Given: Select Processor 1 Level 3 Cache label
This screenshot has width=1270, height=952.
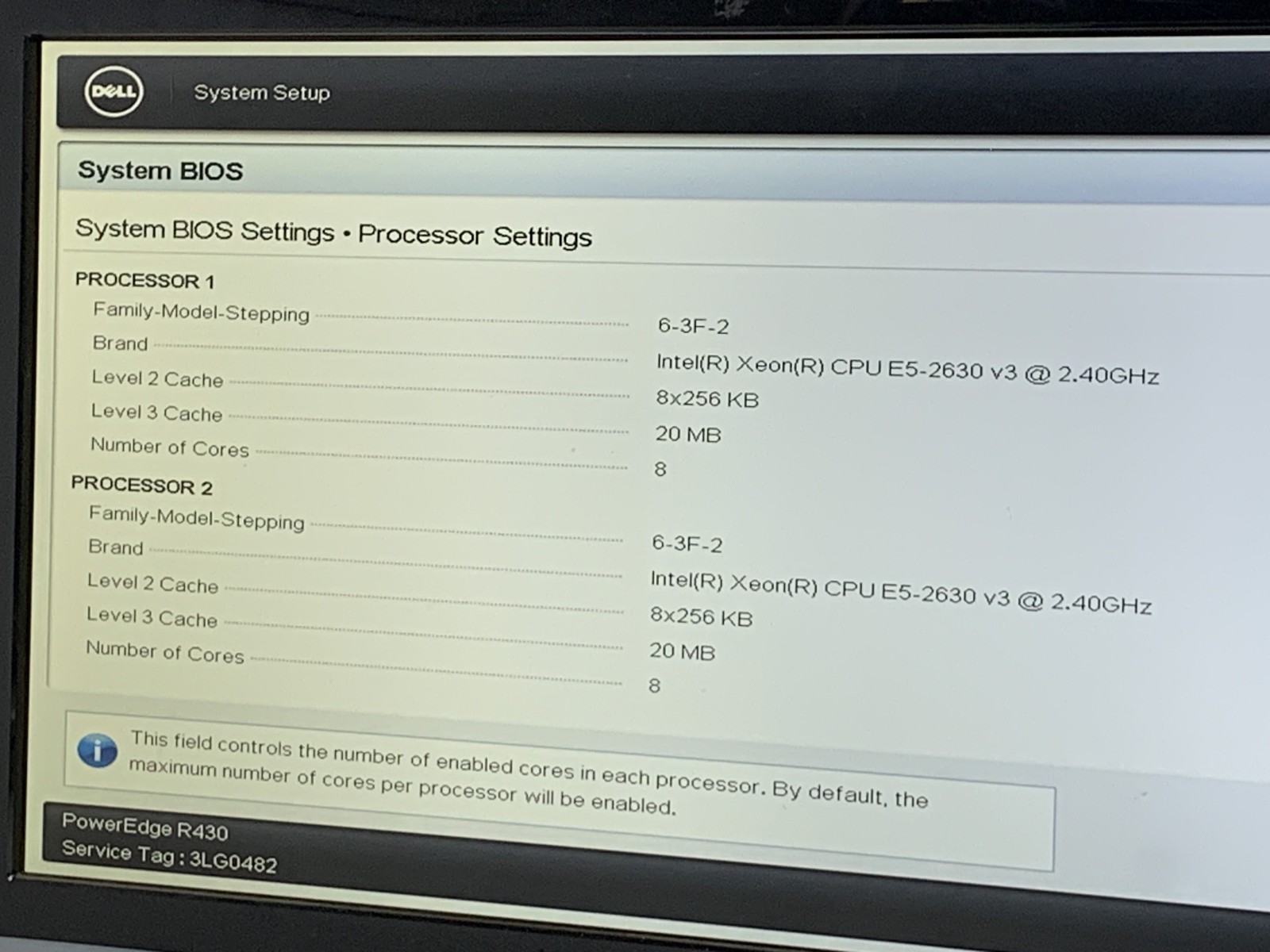Looking at the screenshot, I should pyautogui.click(x=156, y=413).
